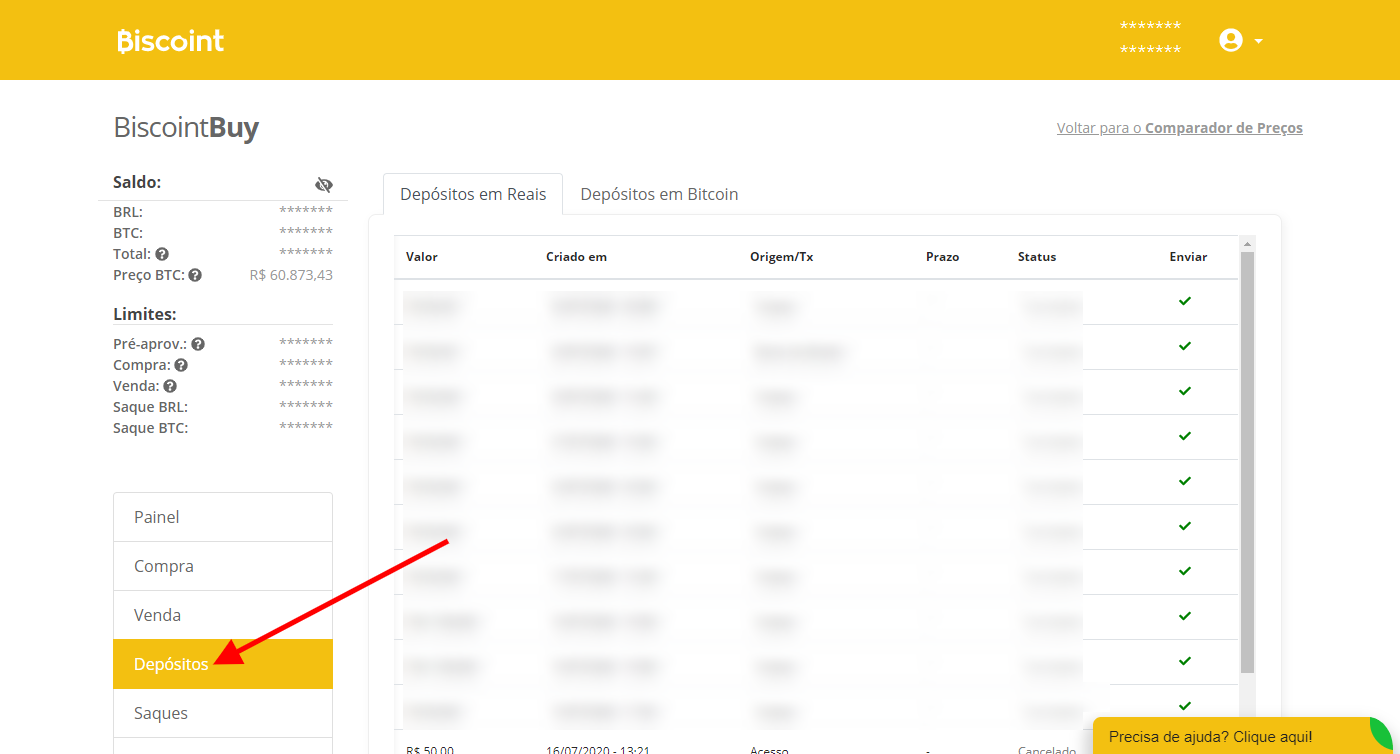
Task: Click the Biscoint logo in header
Action: [x=170, y=41]
